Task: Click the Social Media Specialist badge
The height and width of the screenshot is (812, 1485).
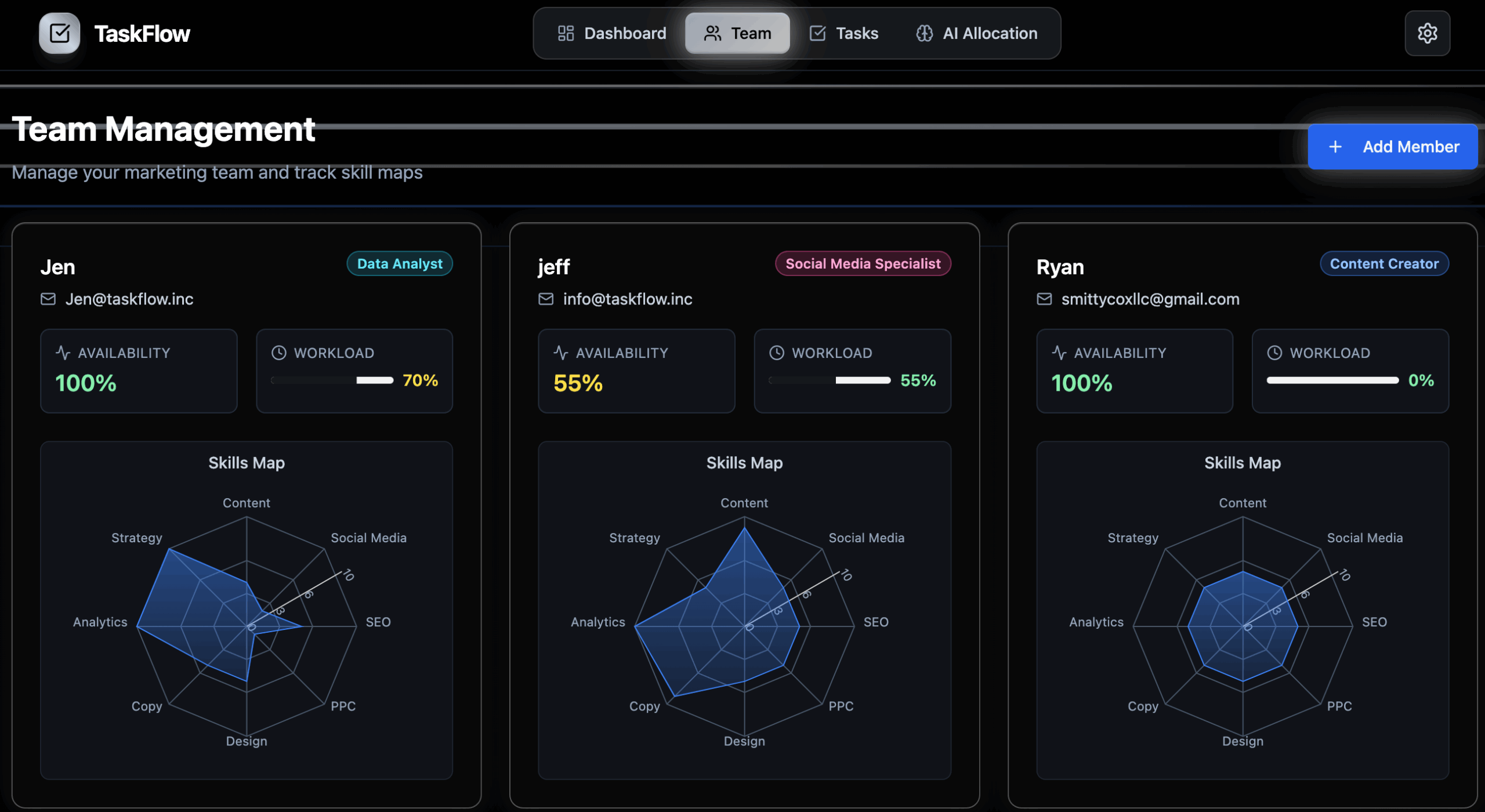Action: pyautogui.click(x=863, y=263)
